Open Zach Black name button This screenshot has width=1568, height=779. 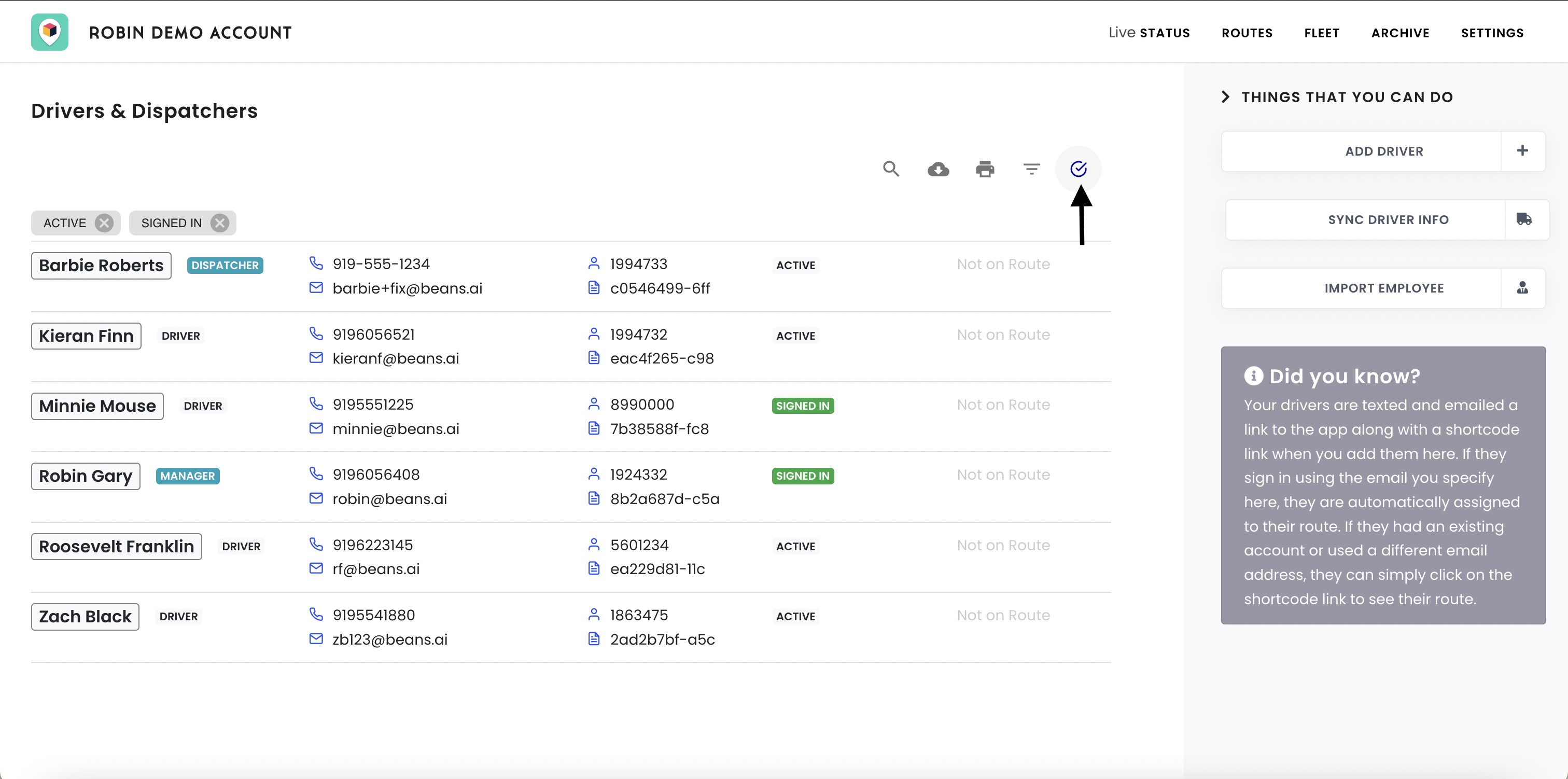[85, 617]
